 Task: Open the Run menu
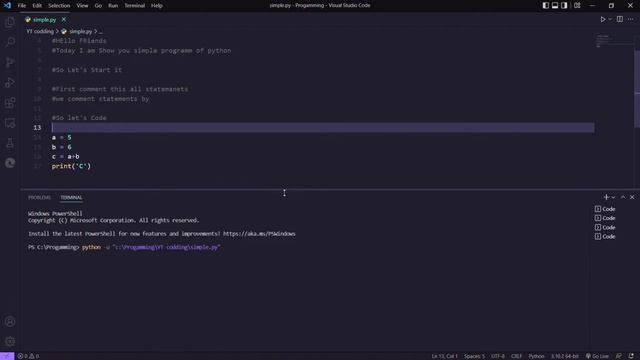(113, 6)
